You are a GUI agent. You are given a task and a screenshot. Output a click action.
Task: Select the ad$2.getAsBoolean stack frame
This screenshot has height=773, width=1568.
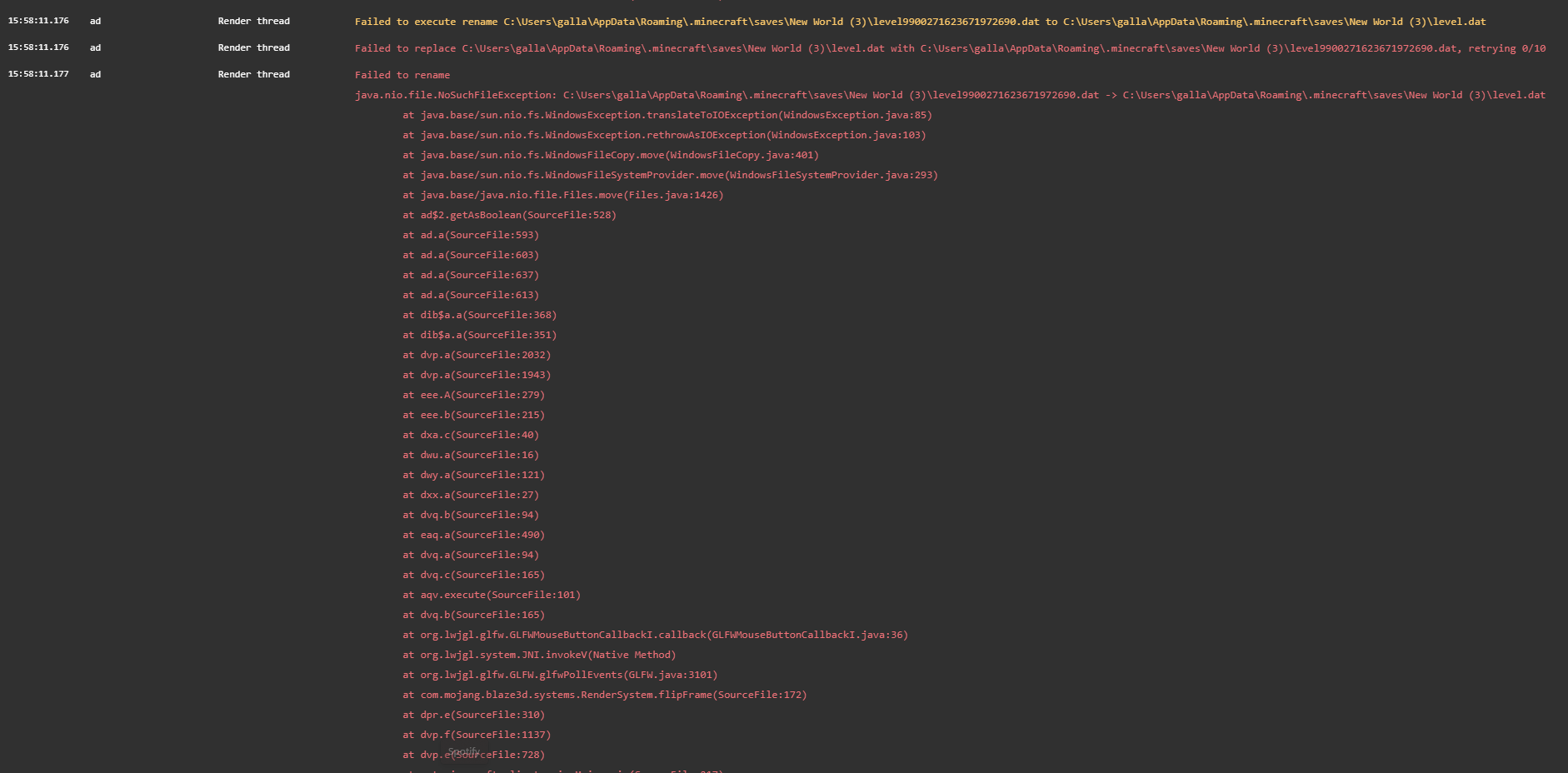[509, 215]
